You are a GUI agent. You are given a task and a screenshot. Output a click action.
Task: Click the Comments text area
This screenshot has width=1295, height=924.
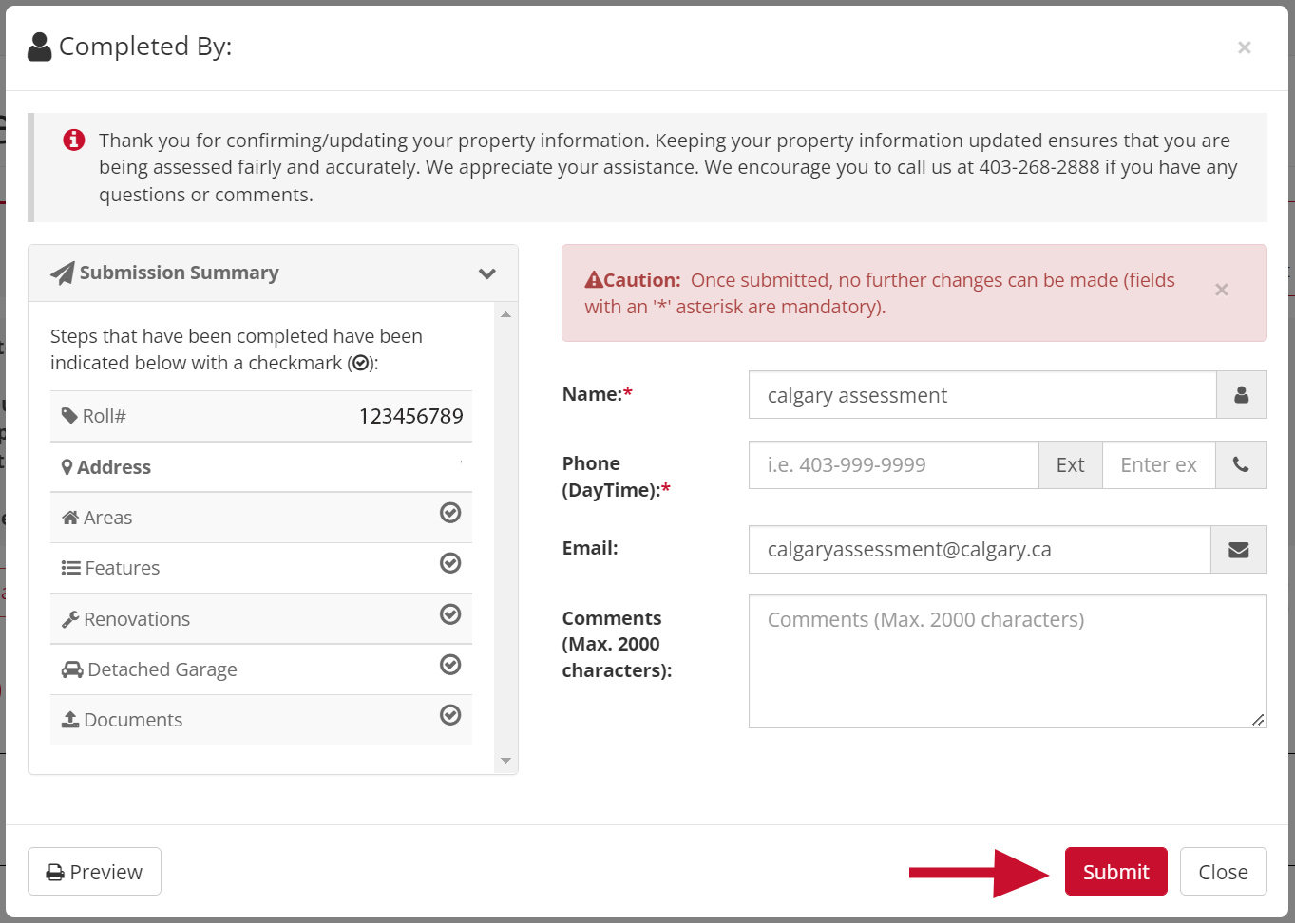point(1007,662)
